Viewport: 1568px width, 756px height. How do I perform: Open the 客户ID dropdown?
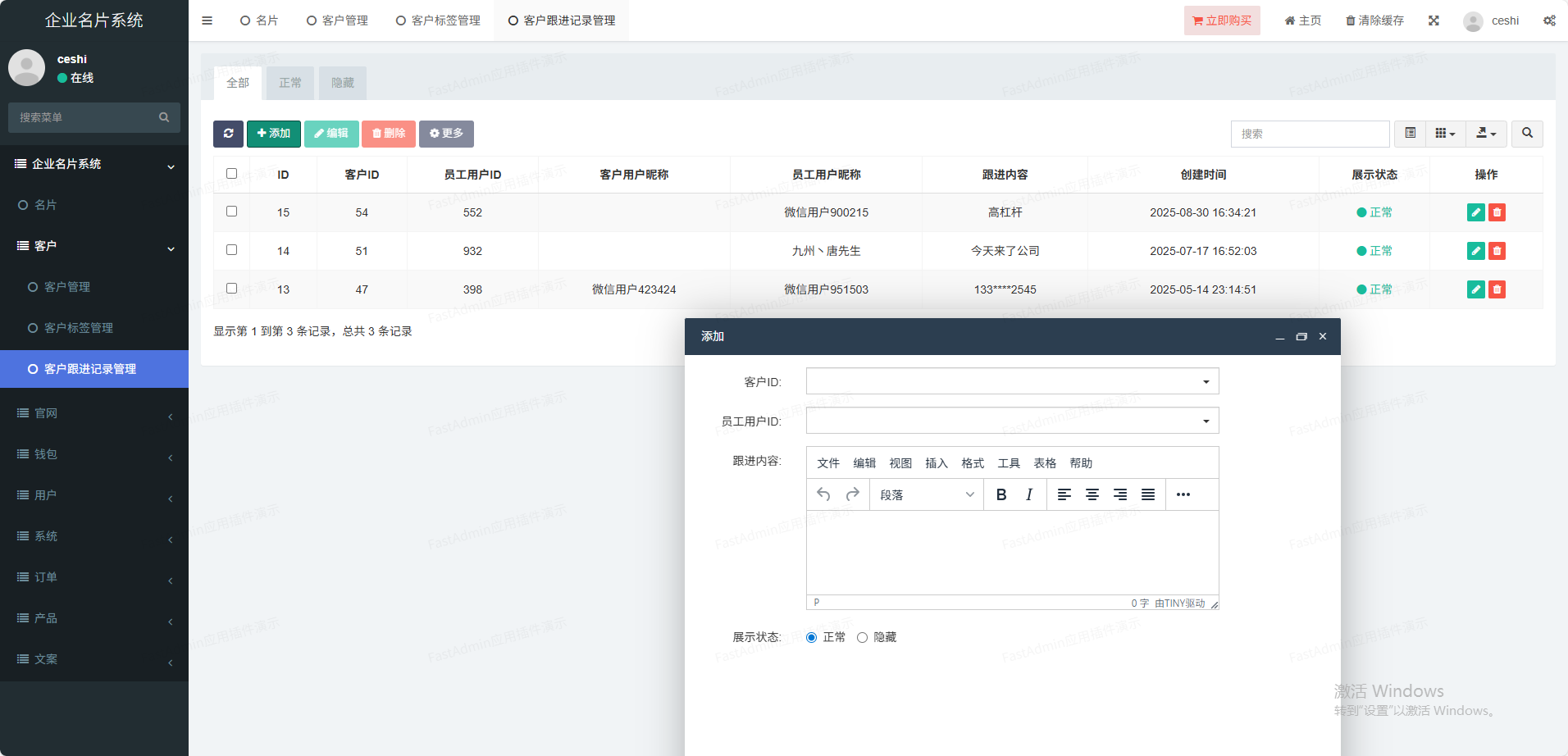pyautogui.click(x=1012, y=381)
